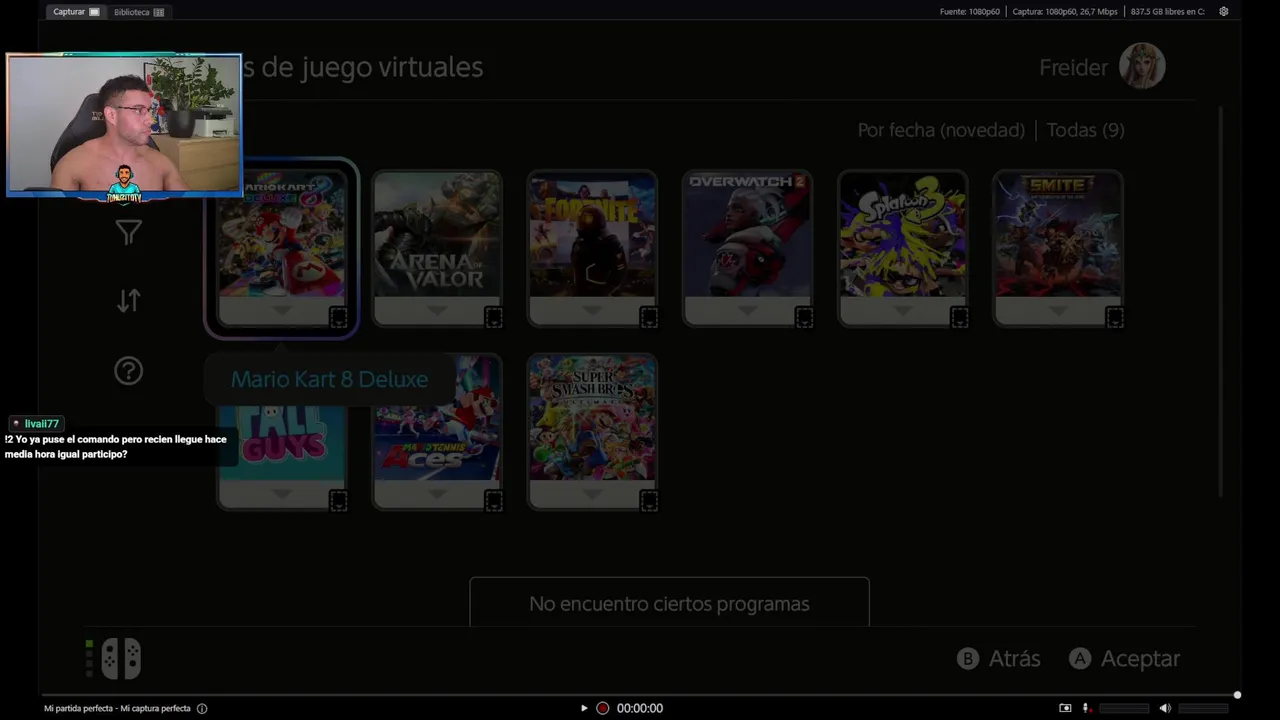The height and width of the screenshot is (720, 1280).
Task: Click the Fuente: 1080p60 source info
Action: tap(969, 12)
